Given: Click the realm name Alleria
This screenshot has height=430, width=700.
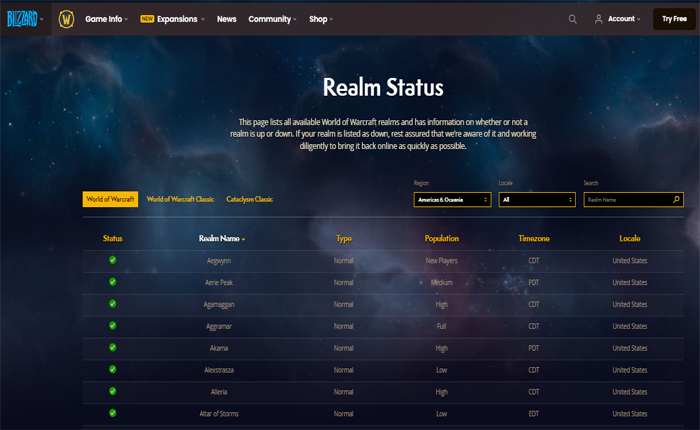Looking at the screenshot, I should coord(219,392).
